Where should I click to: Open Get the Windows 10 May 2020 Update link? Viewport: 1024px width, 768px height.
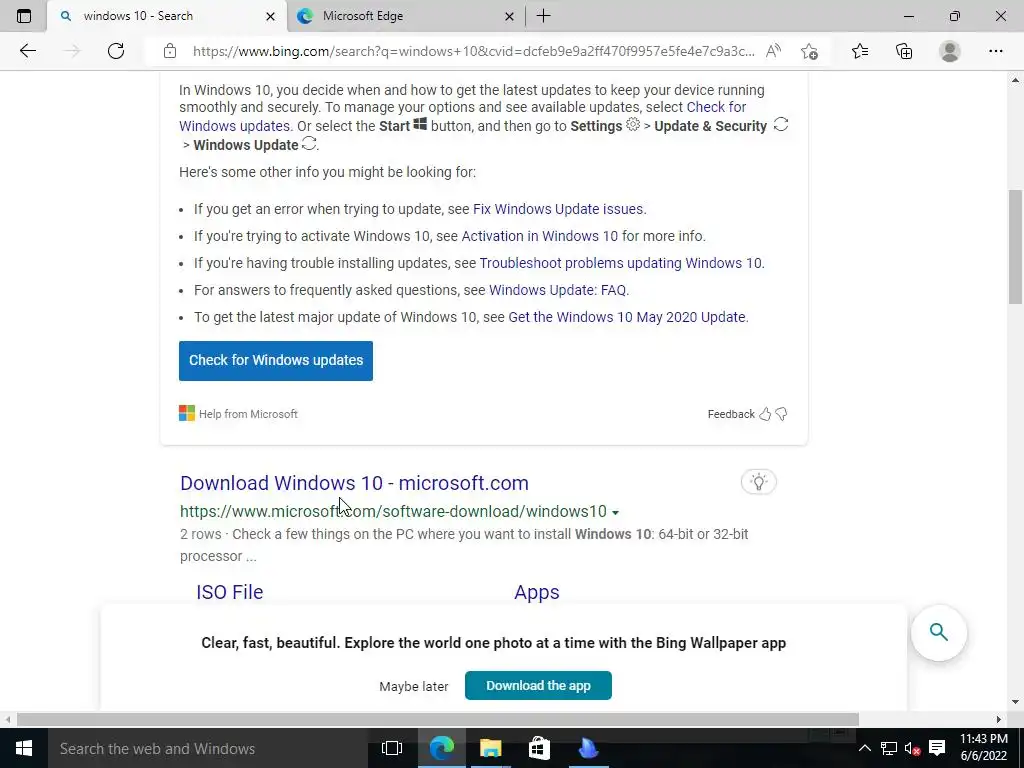(x=627, y=317)
